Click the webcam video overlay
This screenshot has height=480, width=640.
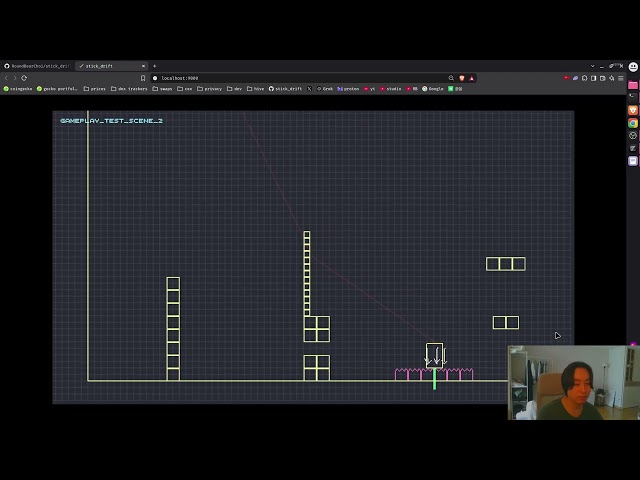573,382
